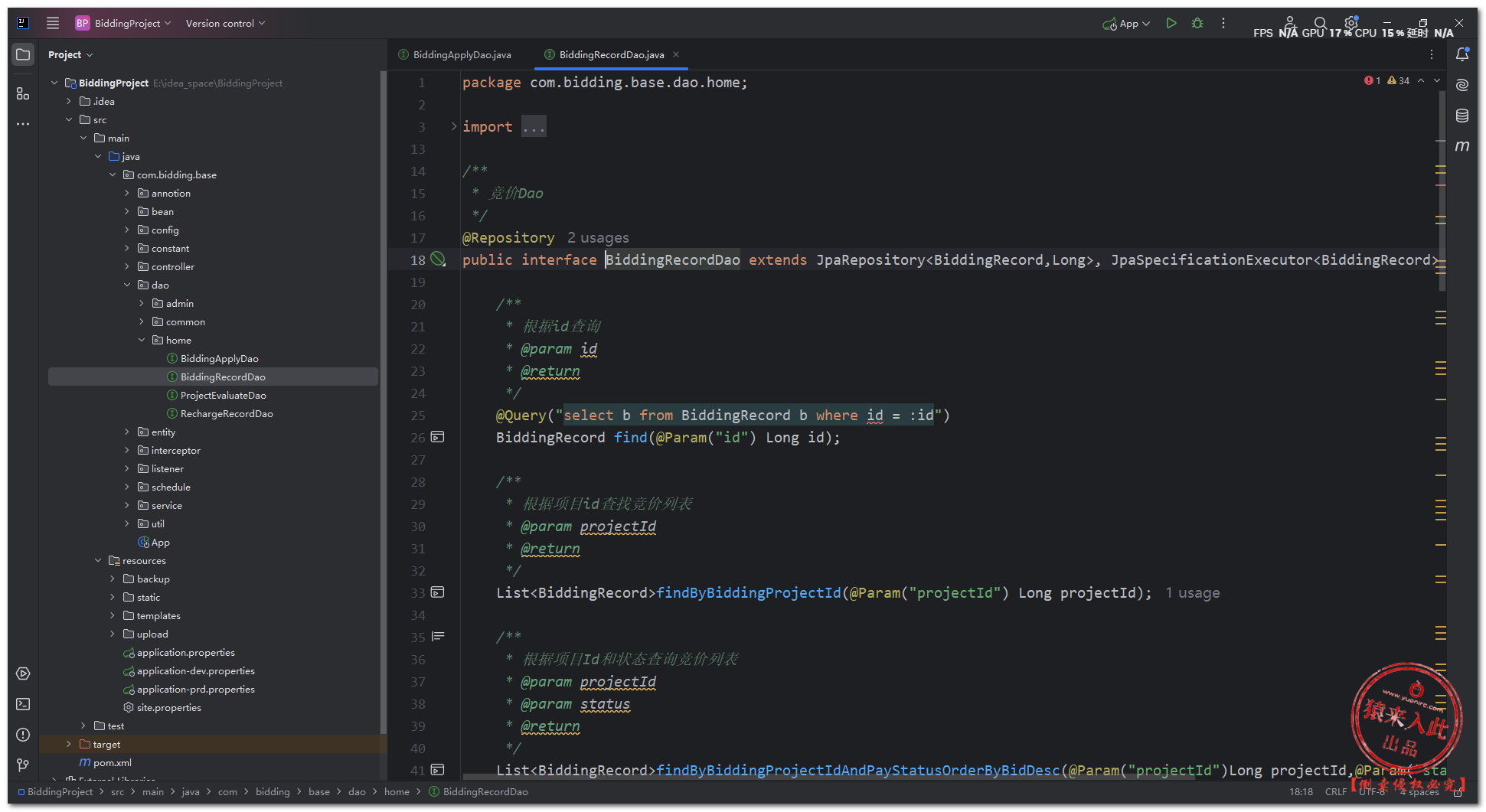This screenshot has height=812, width=1486.
Task: Open the Database panel icon
Action: 1462,116
